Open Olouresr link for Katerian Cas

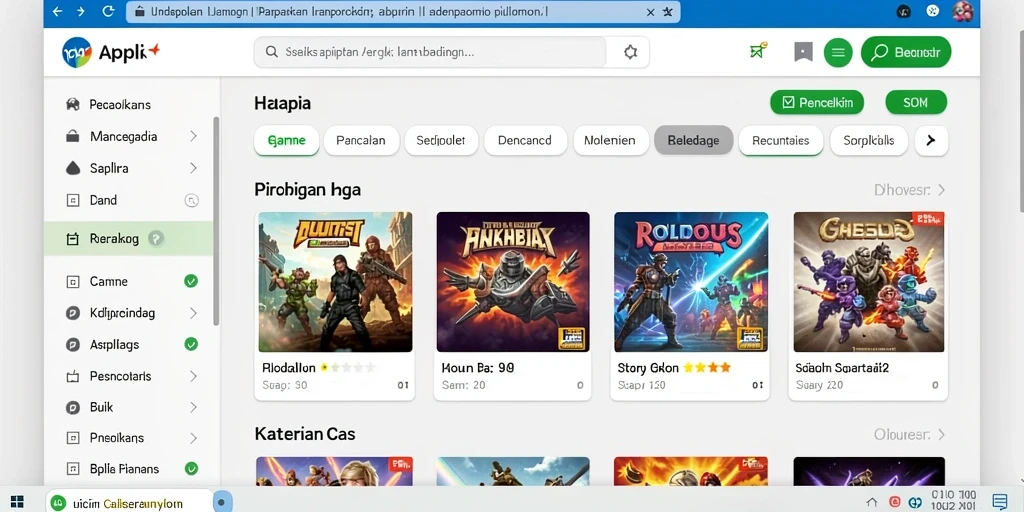click(910, 434)
